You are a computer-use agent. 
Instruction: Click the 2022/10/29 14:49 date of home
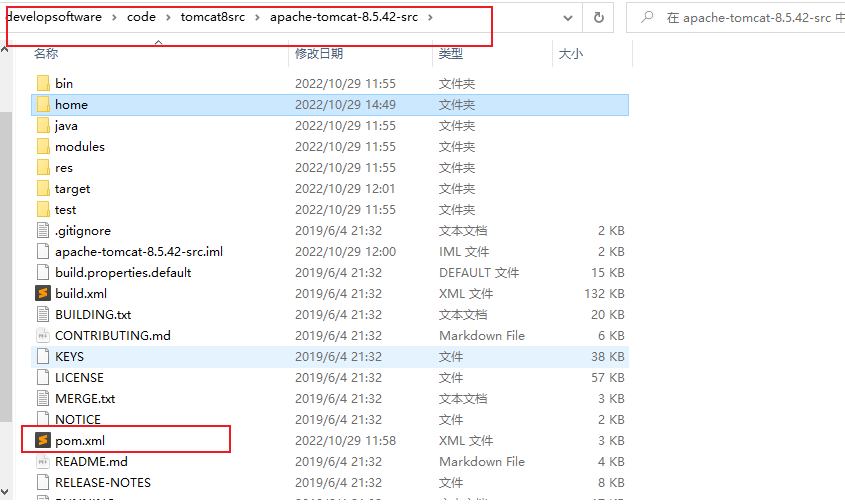click(x=345, y=105)
